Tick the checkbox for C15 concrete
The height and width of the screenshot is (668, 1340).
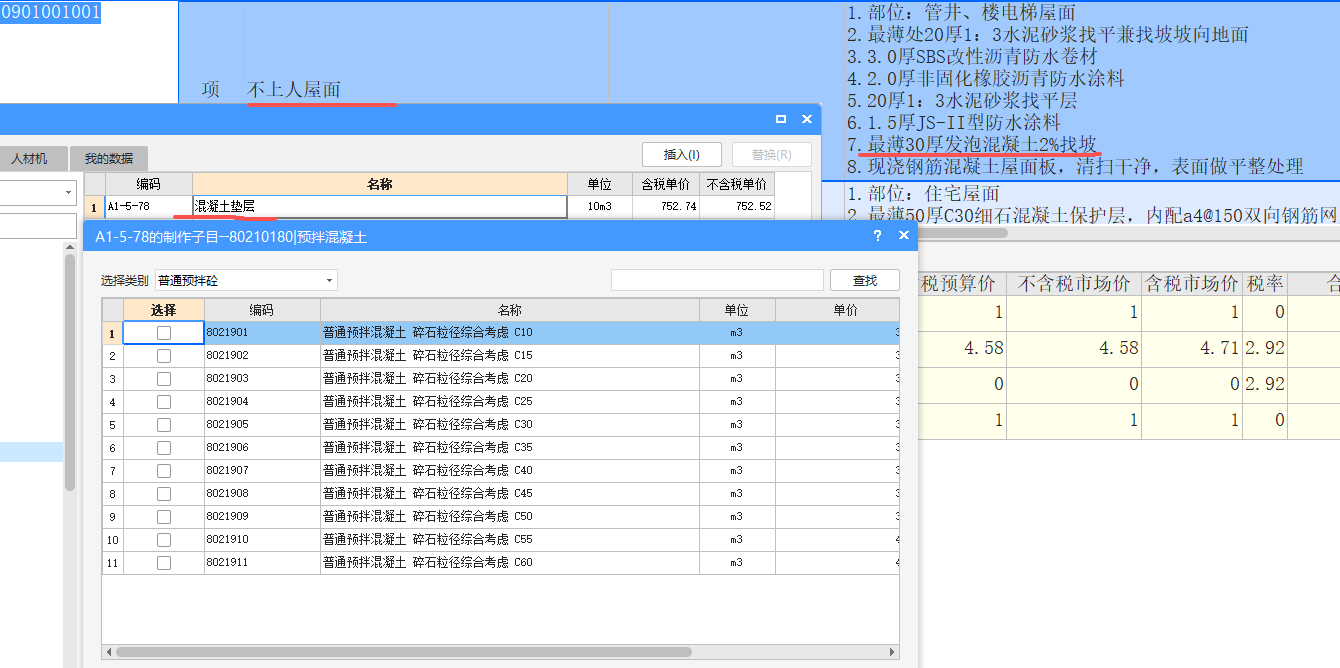click(x=164, y=355)
